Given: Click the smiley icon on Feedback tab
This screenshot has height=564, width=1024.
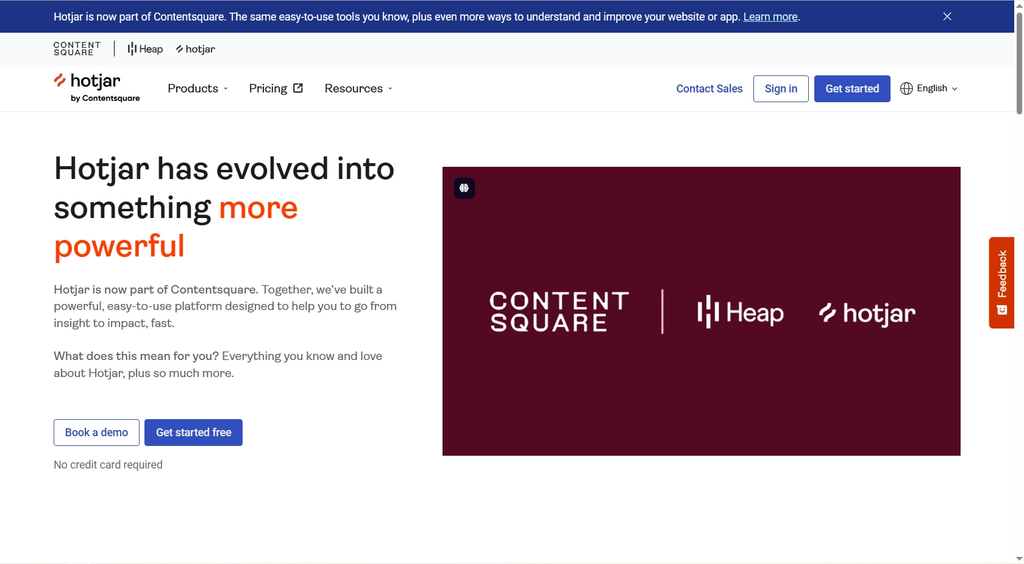Looking at the screenshot, I should 1002,310.
